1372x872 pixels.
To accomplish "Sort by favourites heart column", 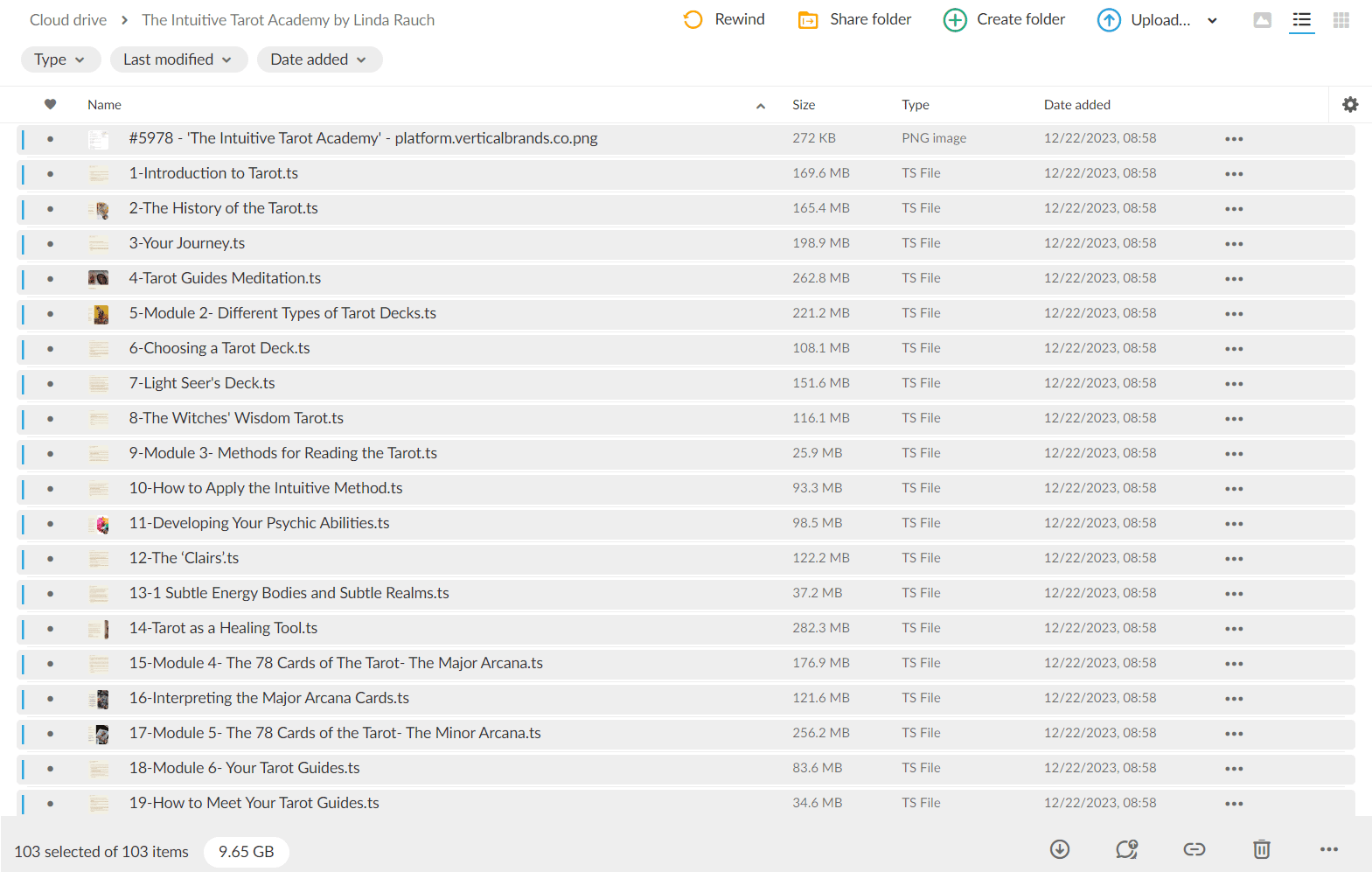I will coord(50,105).
